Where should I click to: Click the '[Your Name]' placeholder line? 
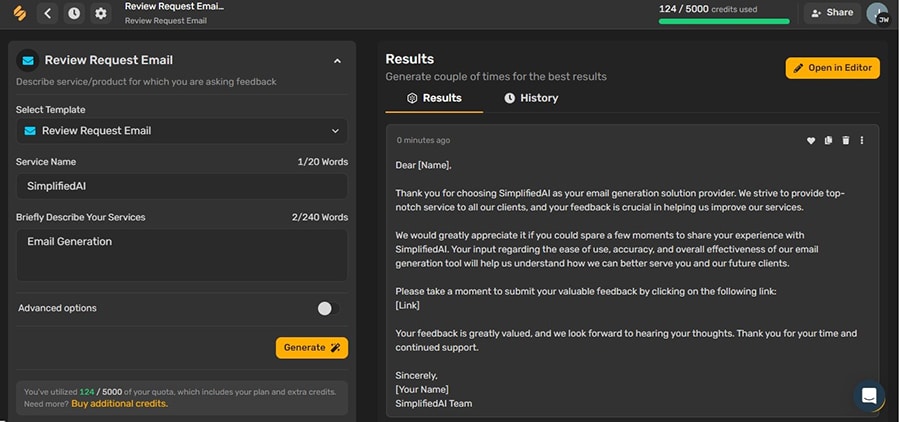[x=422, y=390]
